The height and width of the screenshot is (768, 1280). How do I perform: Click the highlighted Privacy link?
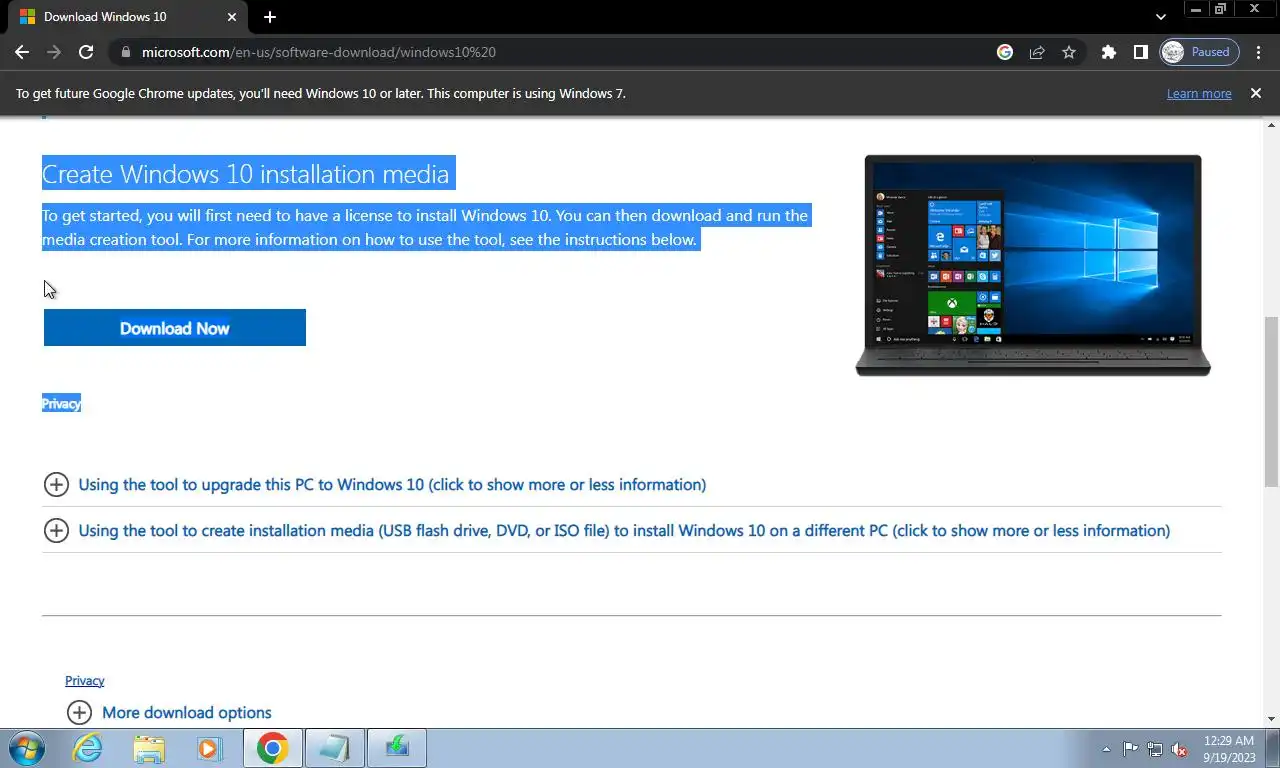point(61,403)
